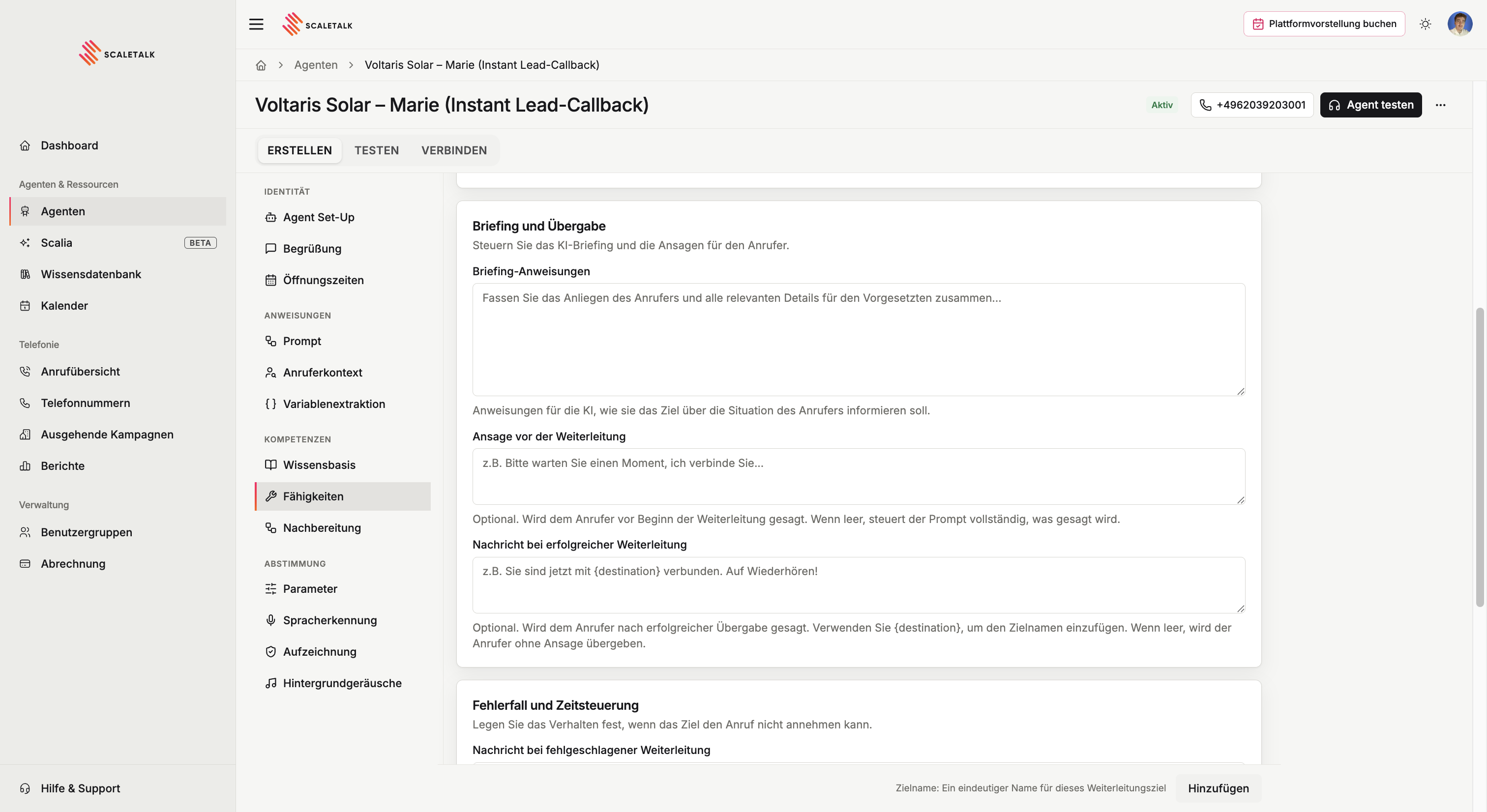Toggle the hamburger menu sidebar
This screenshot has width=1487, height=812.
pyautogui.click(x=256, y=24)
